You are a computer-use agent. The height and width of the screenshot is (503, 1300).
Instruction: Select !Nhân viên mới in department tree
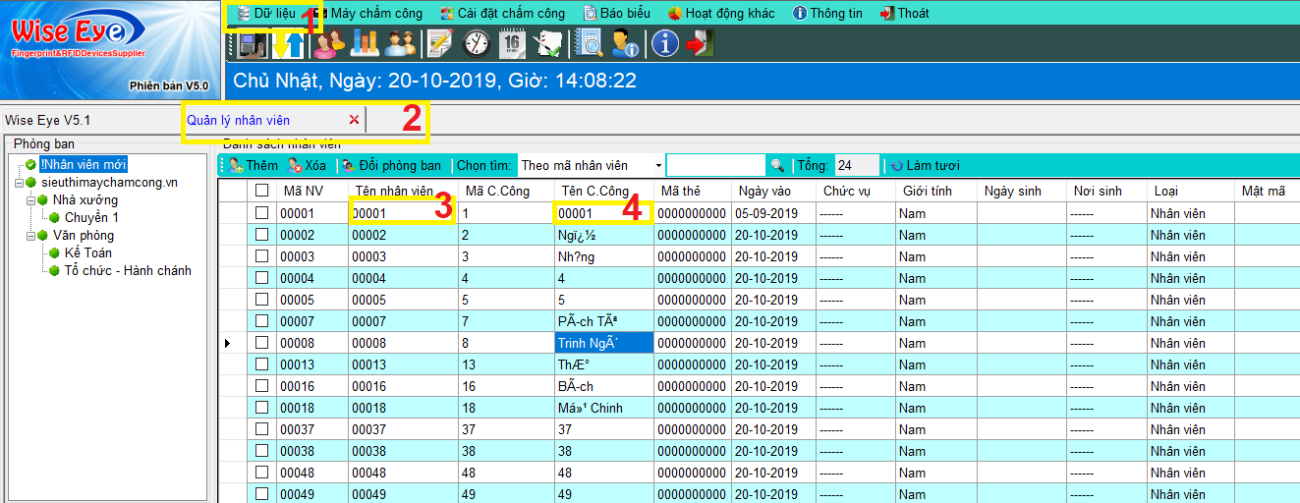point(84,165)
